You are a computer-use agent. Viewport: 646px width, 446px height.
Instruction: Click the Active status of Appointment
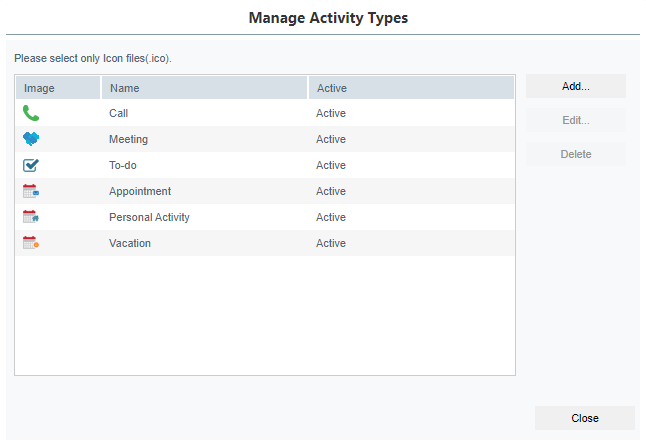[x=331, y=191]
